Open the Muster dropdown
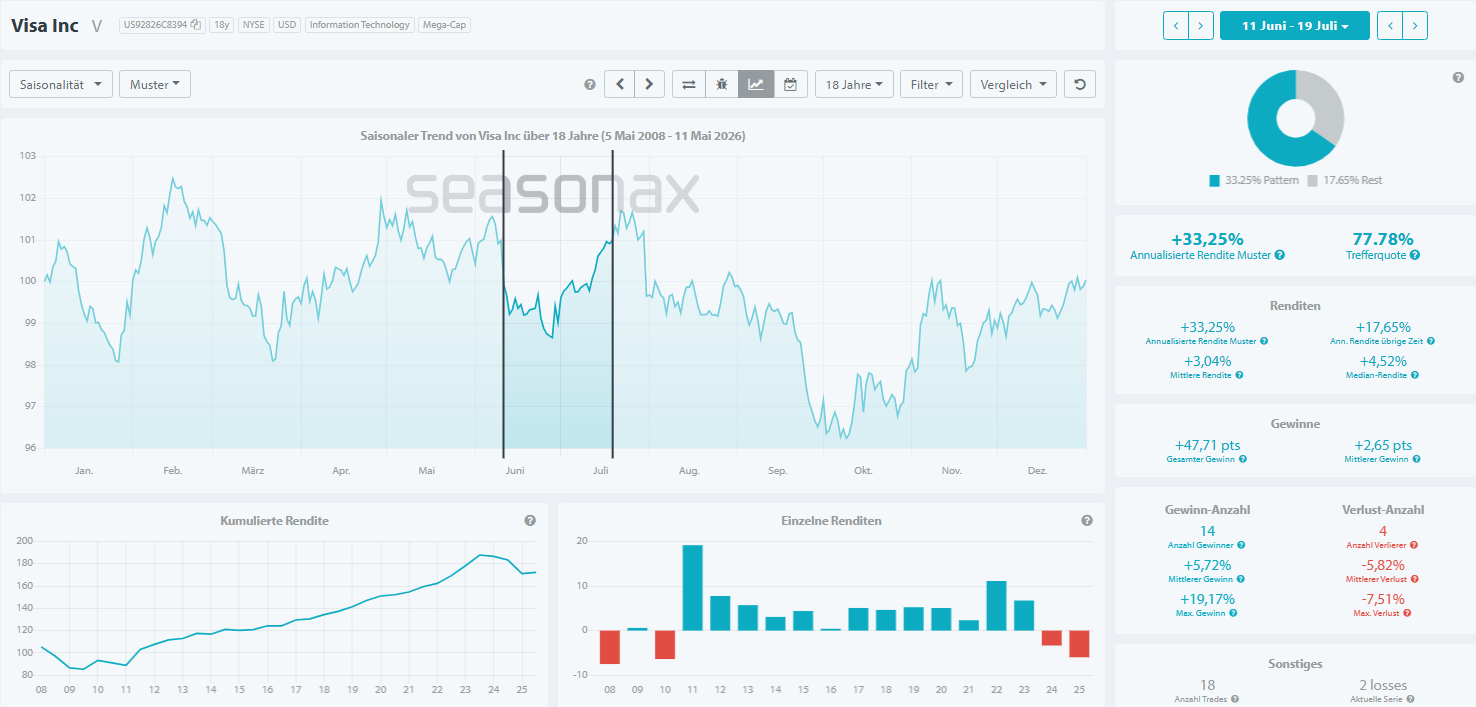1476x707 pixels. pos(155,85)
